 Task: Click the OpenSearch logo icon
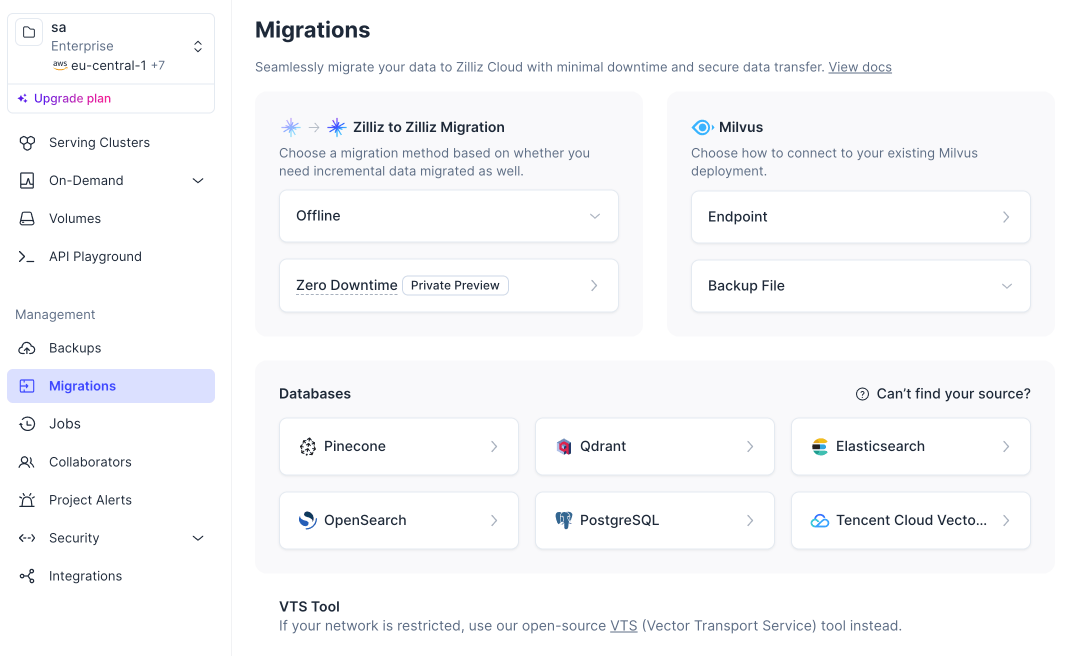(308, 521)
